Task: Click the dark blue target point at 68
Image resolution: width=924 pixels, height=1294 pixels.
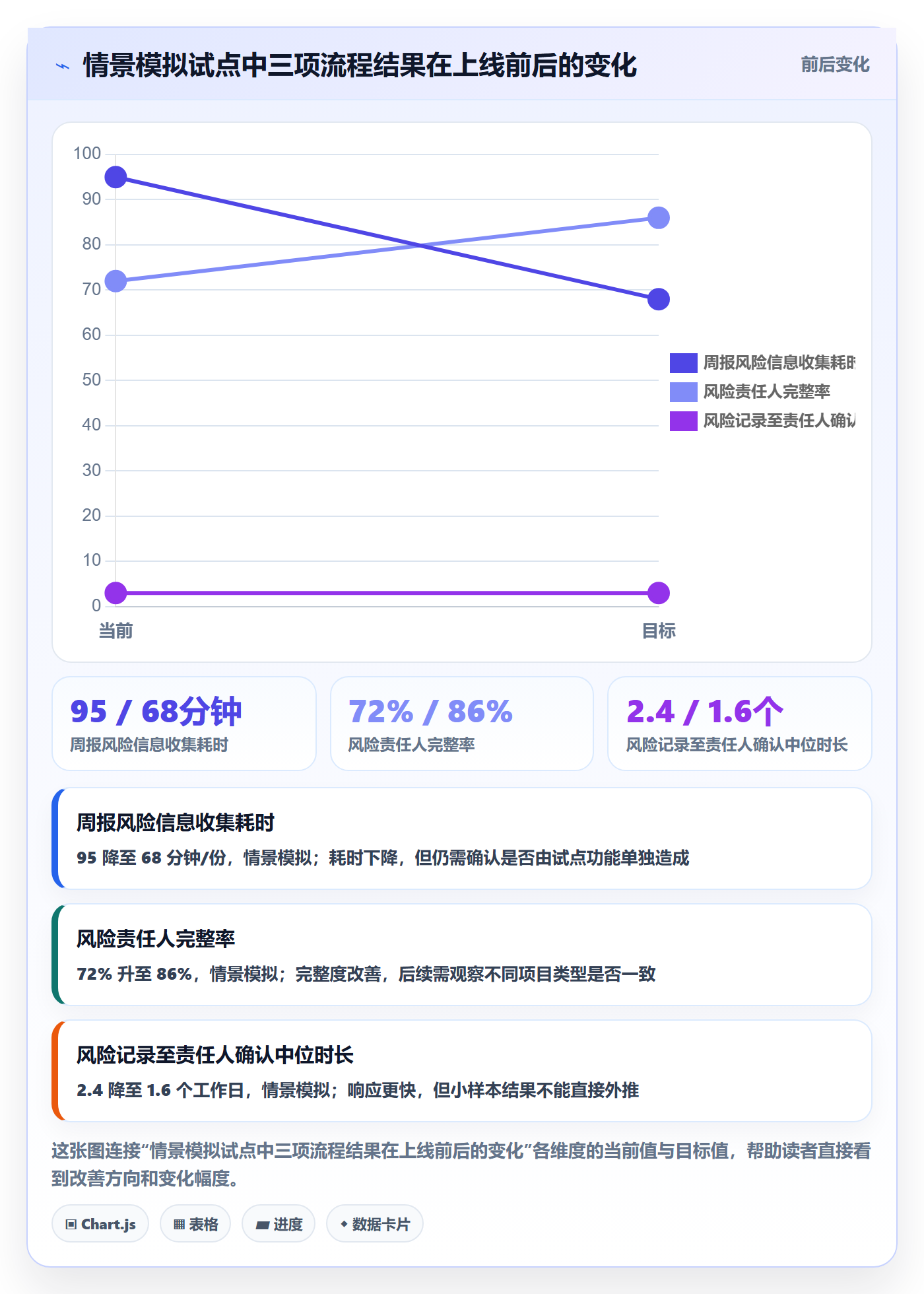Action: coord(658,299)
